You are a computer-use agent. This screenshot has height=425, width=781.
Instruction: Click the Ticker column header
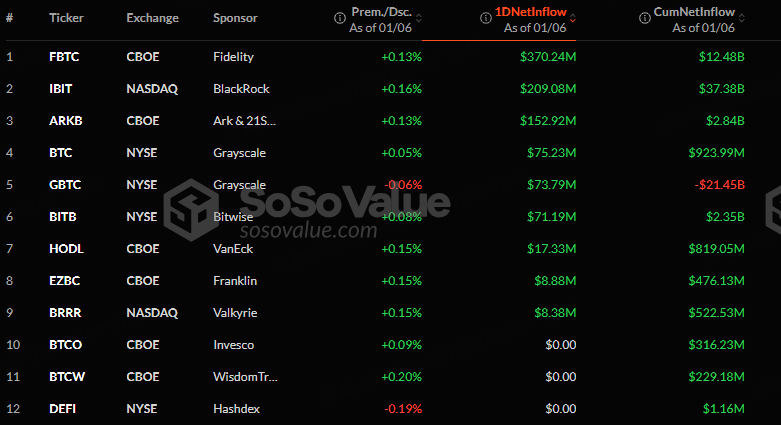tap(66, 18)
